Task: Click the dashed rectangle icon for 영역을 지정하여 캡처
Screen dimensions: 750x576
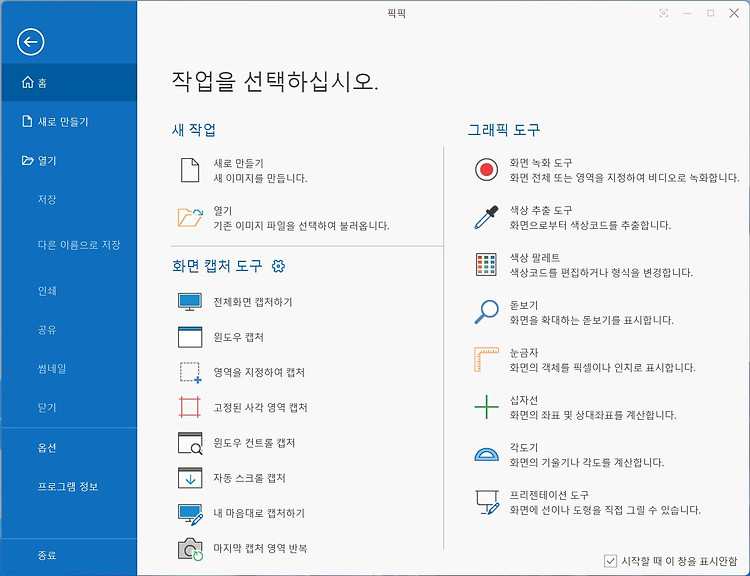Action: point(190,373)
